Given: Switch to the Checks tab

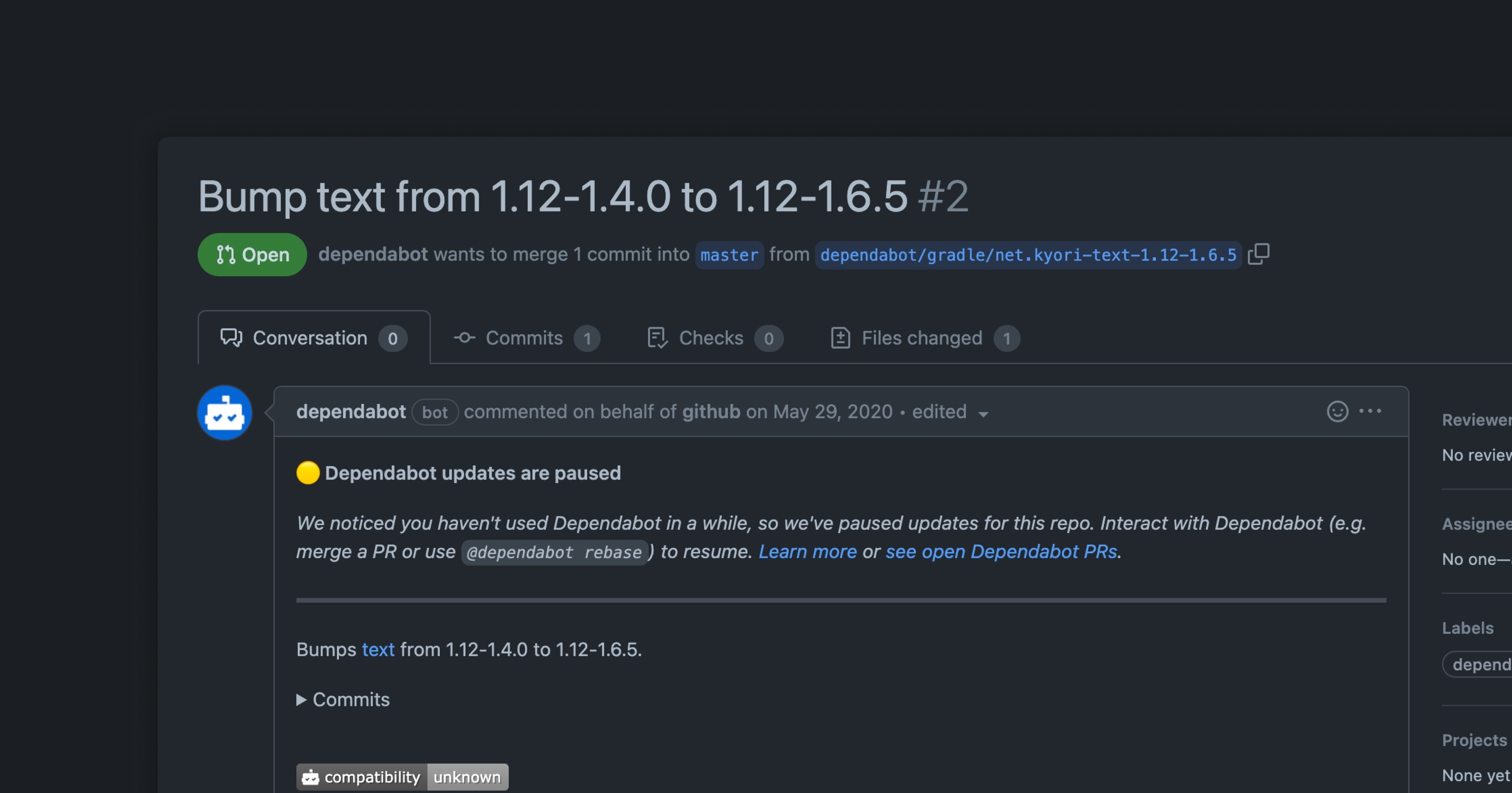Looking at the screenshot, I should tap(711, 338).
